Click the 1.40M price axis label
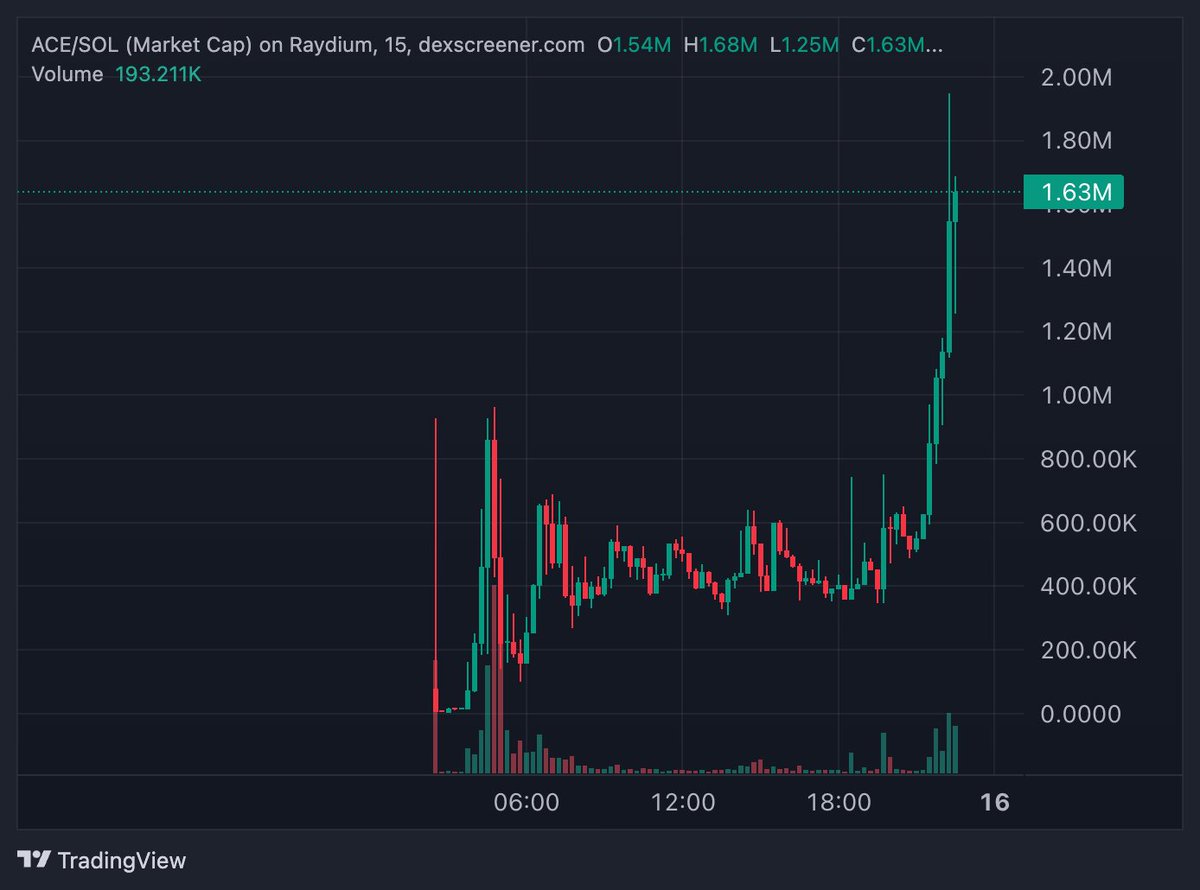The height and width of the screenshot is (890, 1200). (x=1077, y=268)
